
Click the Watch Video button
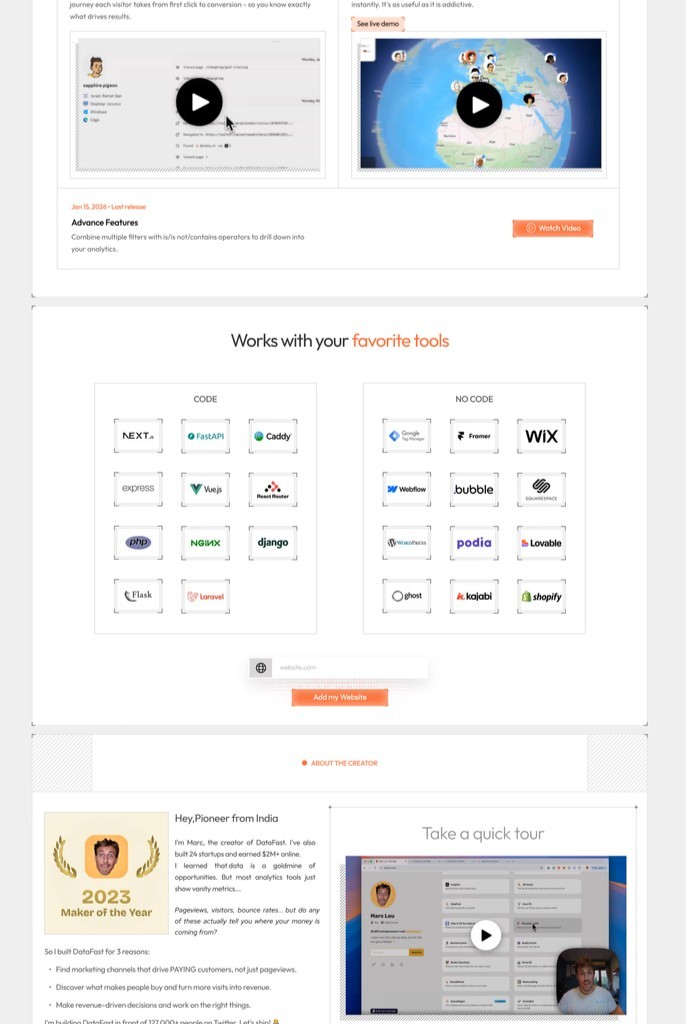(x=553, y=228)
